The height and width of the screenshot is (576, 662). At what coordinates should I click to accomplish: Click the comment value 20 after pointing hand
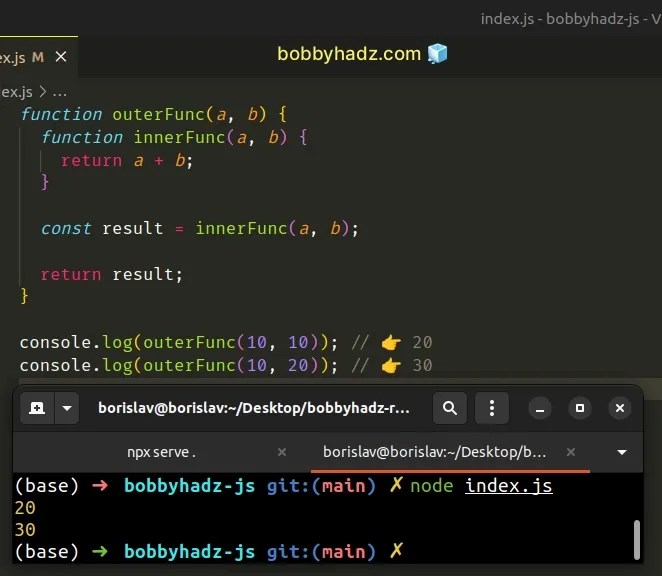click(x=423, y=342)
